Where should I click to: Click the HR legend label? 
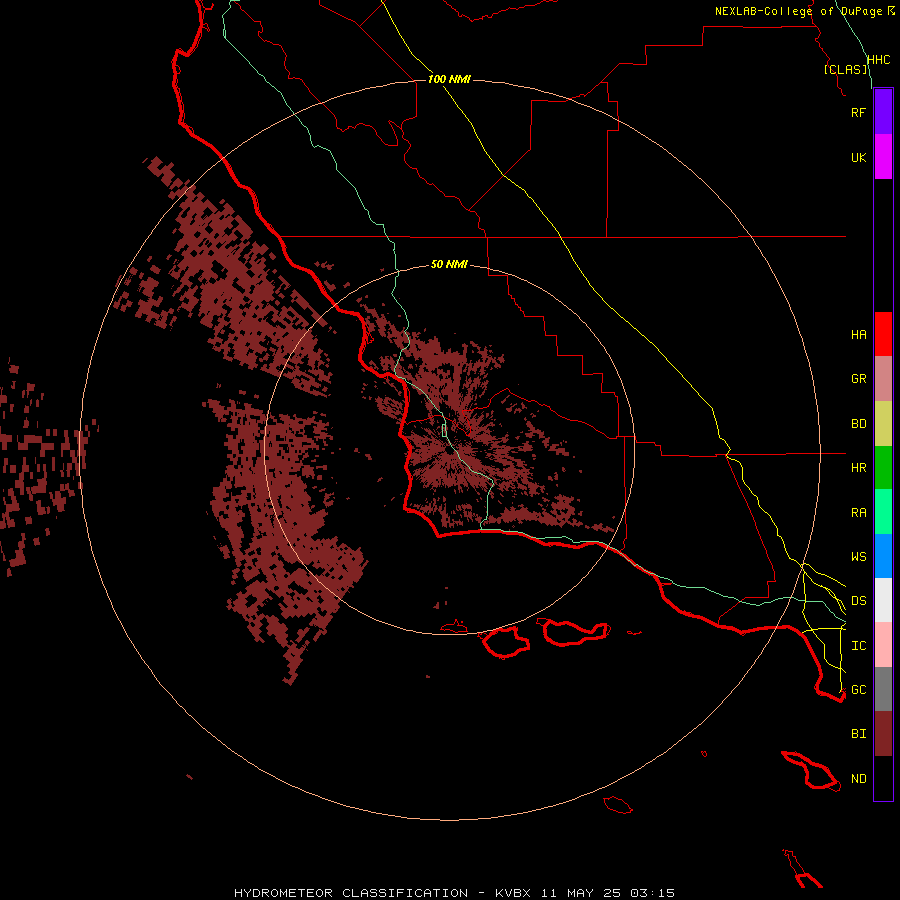pos(858,468)
